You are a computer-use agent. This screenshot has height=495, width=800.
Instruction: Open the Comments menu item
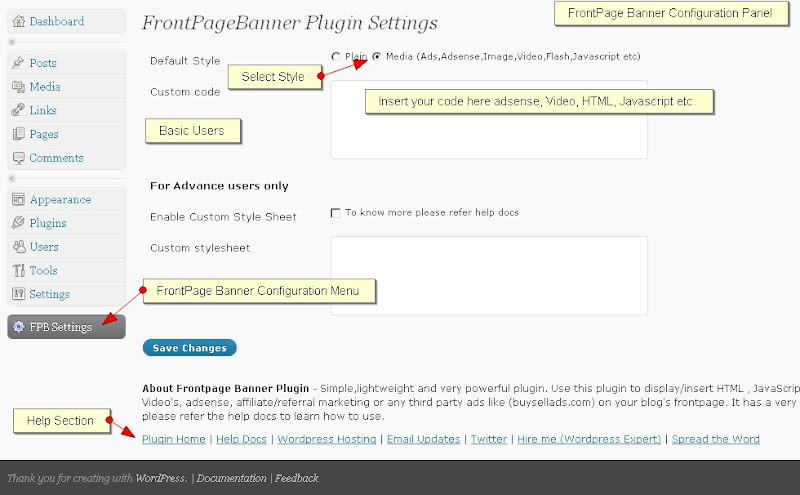coord(66,158)
